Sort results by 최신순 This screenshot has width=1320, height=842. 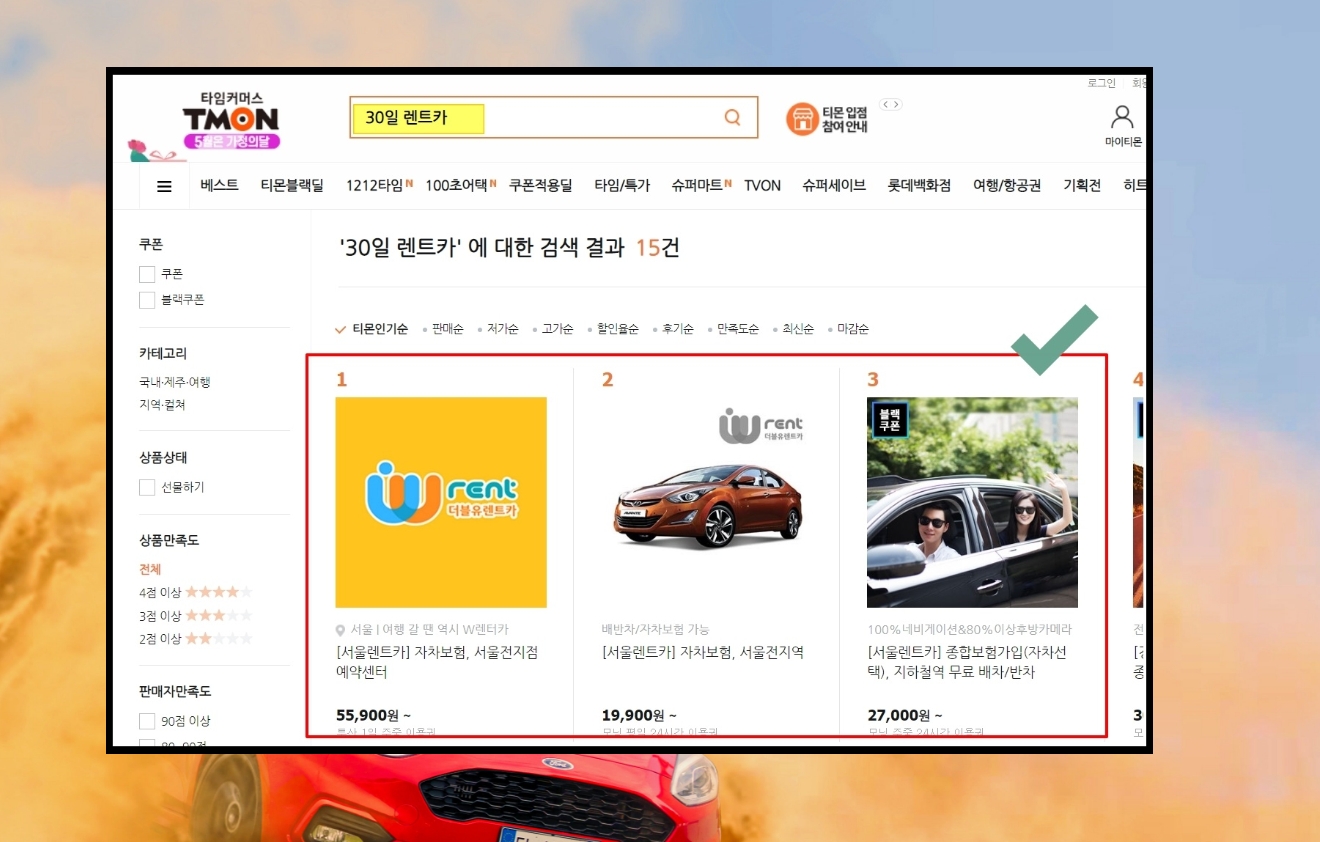pyautogui.click(x=797, y=329)
